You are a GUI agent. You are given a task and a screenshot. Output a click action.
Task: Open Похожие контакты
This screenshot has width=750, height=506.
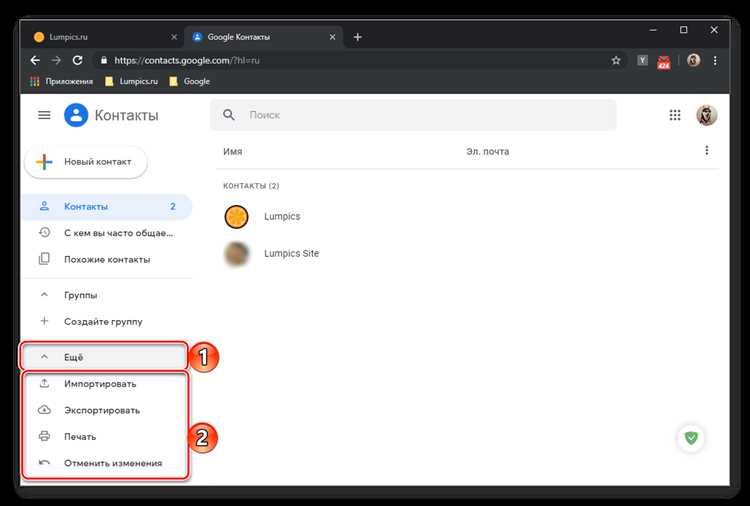[x=107, y=259]
